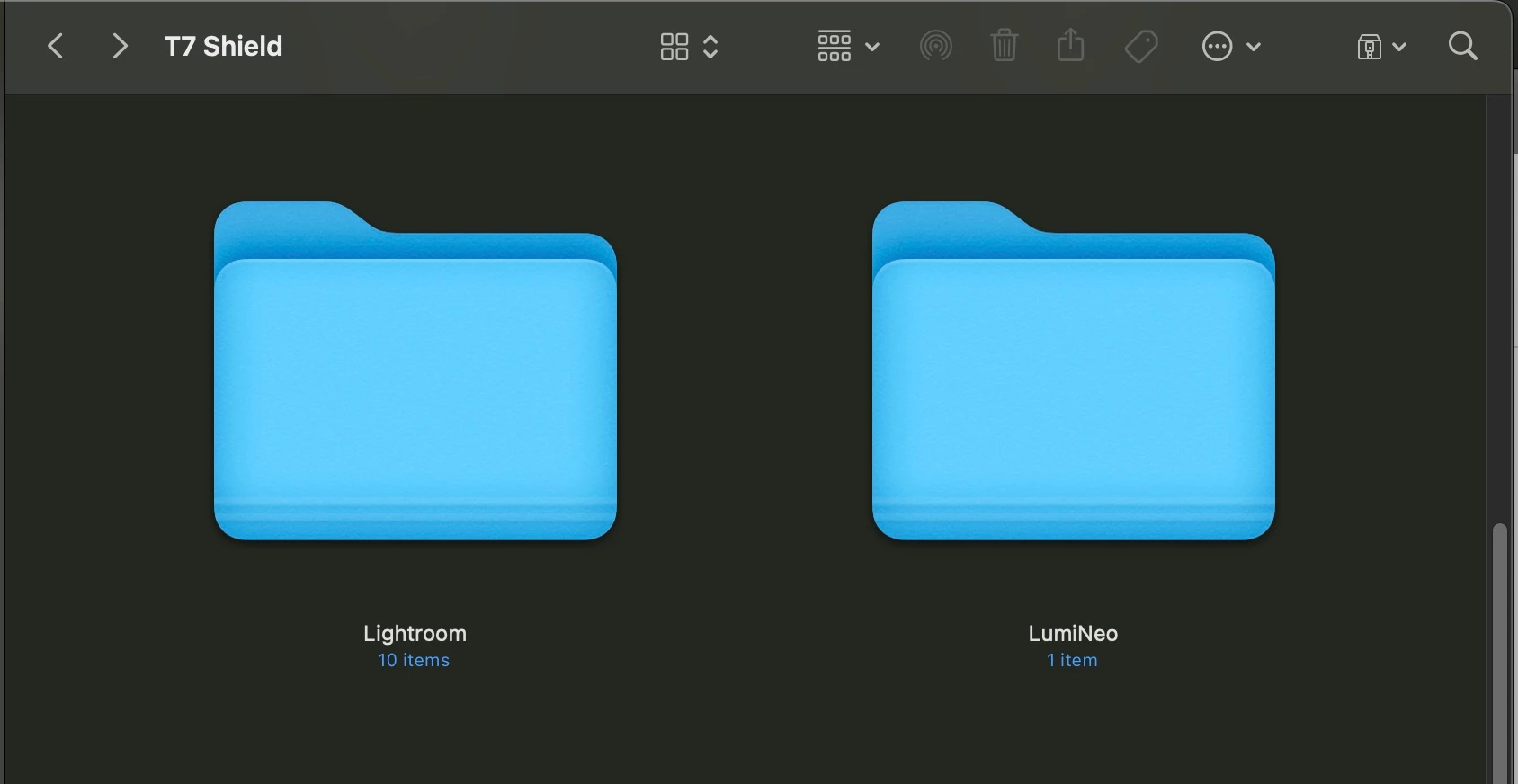Select the Lightroom folder icon
The height and width of the screenshot is (784, 1518).
(415, 370)
